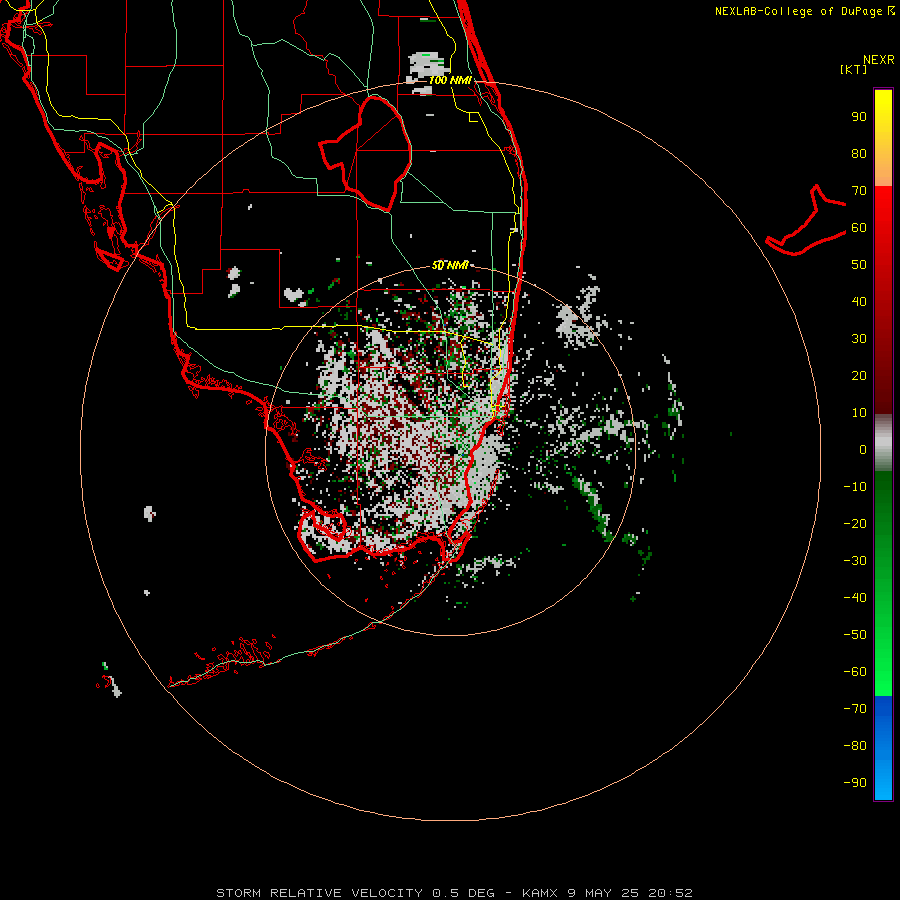The image size is (900, 900).
Task: Click the Lake Okeechobee outline on map
Action: click(x=365, y=153)
